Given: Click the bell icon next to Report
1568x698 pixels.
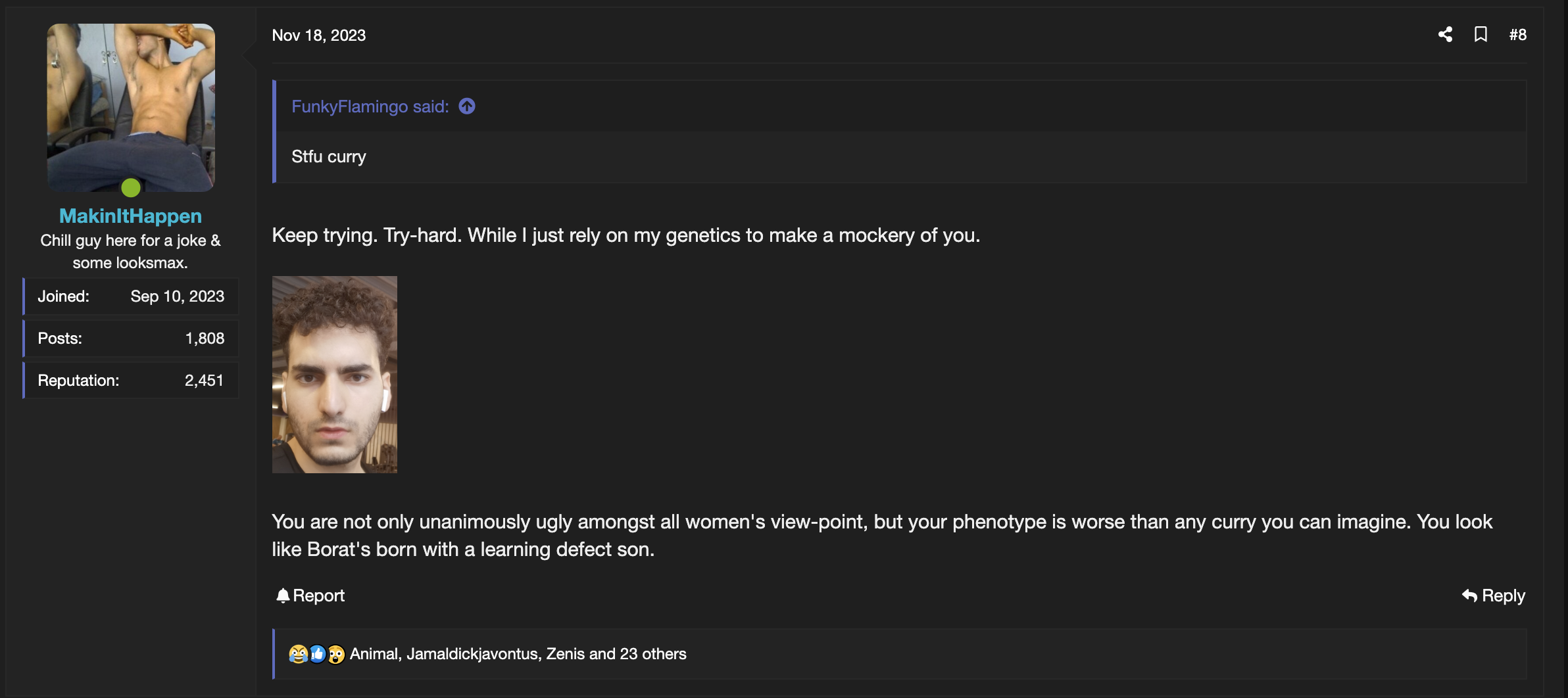Looking at the screenshot, I should coord(283,595).
